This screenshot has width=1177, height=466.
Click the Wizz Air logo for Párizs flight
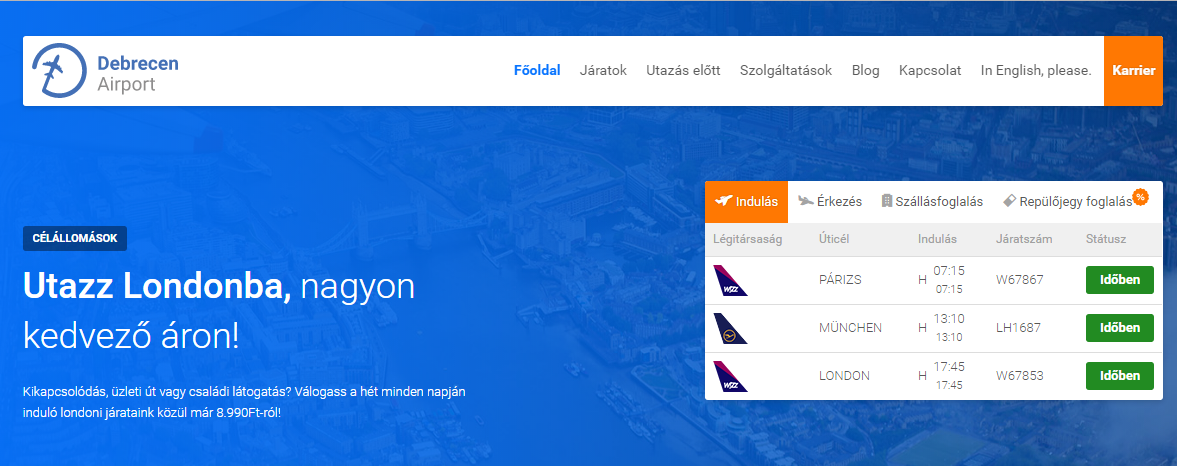pyautogui.click(x=730, y=280)
